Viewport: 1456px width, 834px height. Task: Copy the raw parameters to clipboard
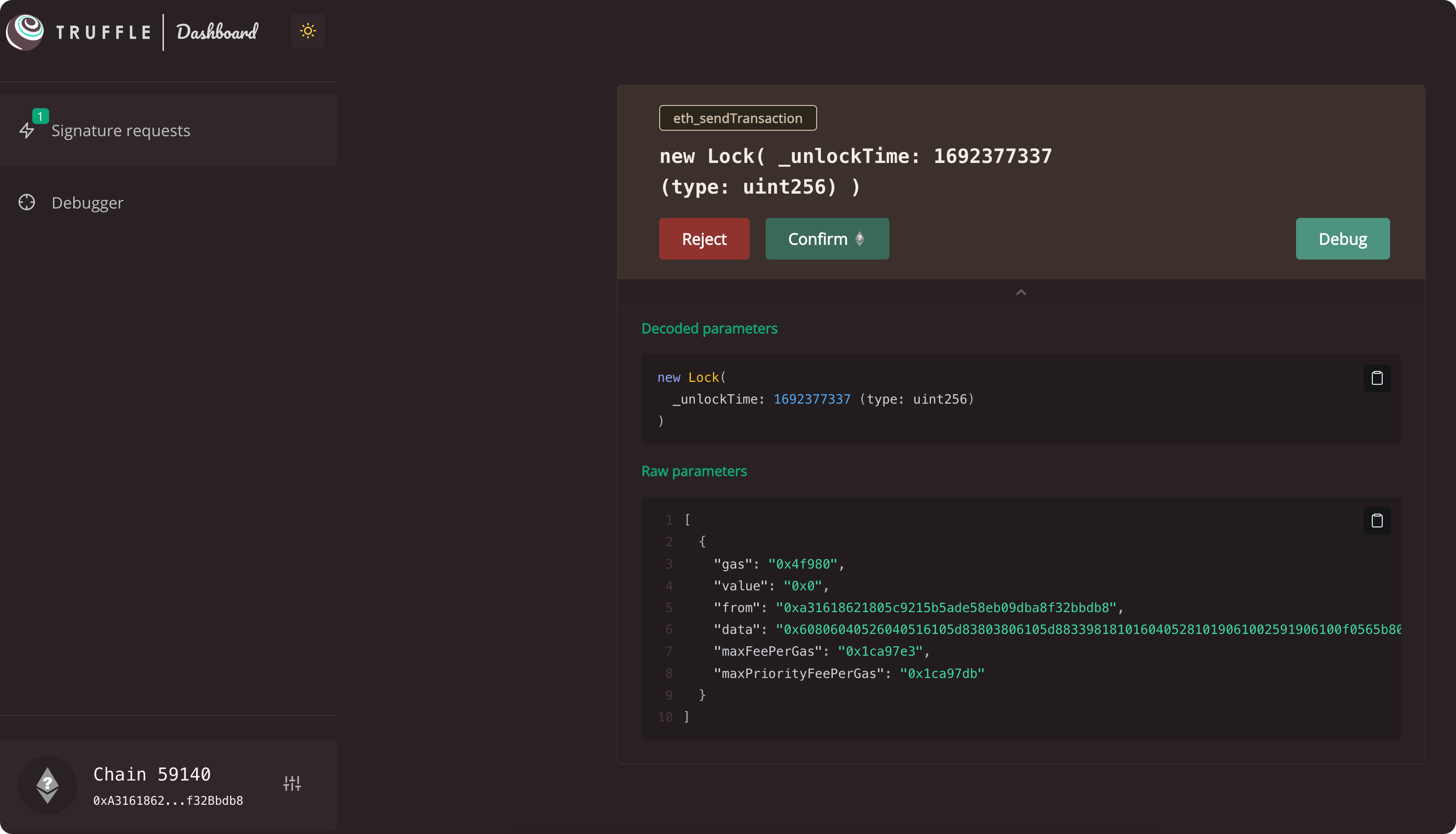pos(1377,521)
